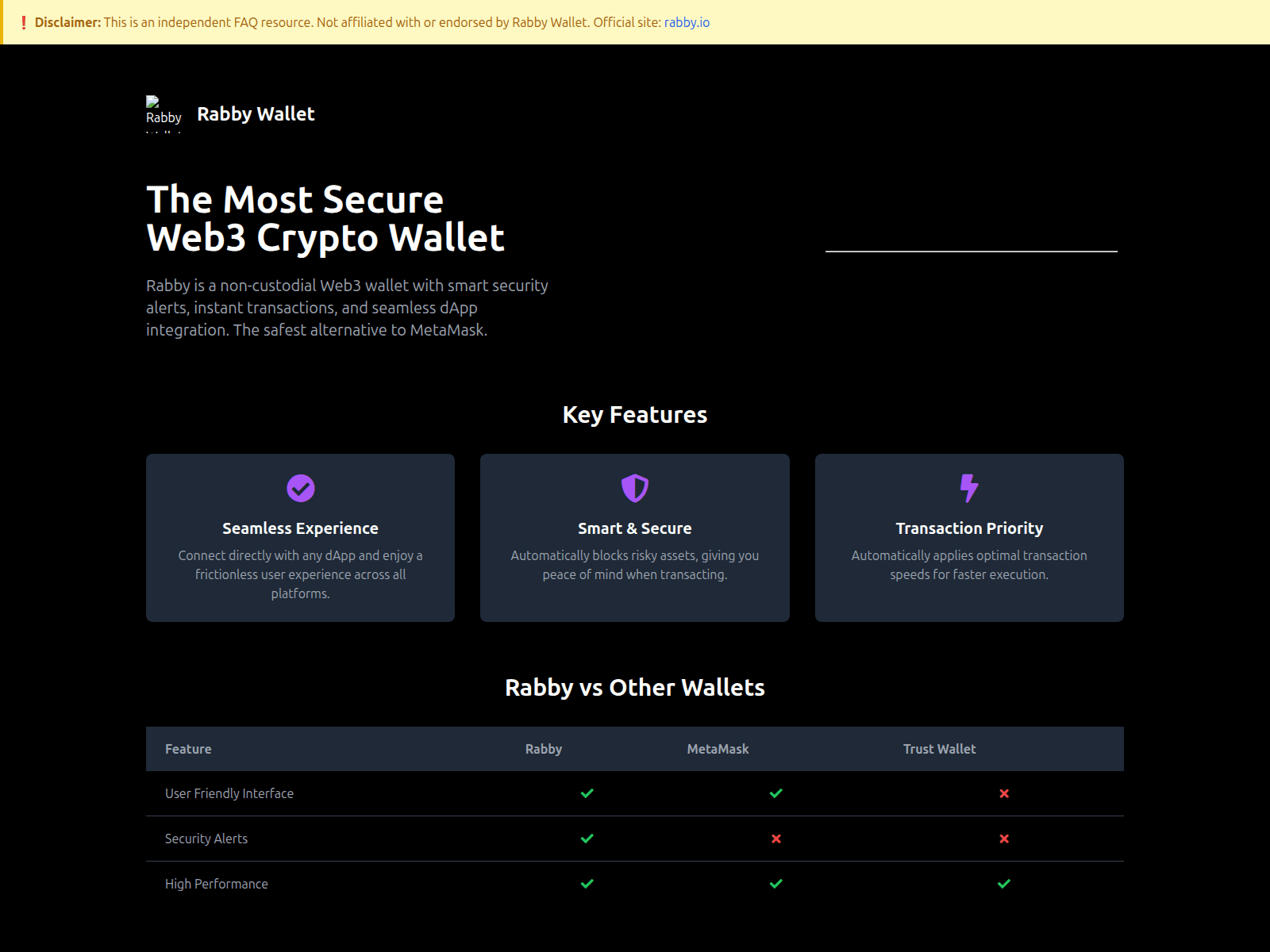Click Trust Wallet's checkmark under High Performance

[x=1004, y=883]
